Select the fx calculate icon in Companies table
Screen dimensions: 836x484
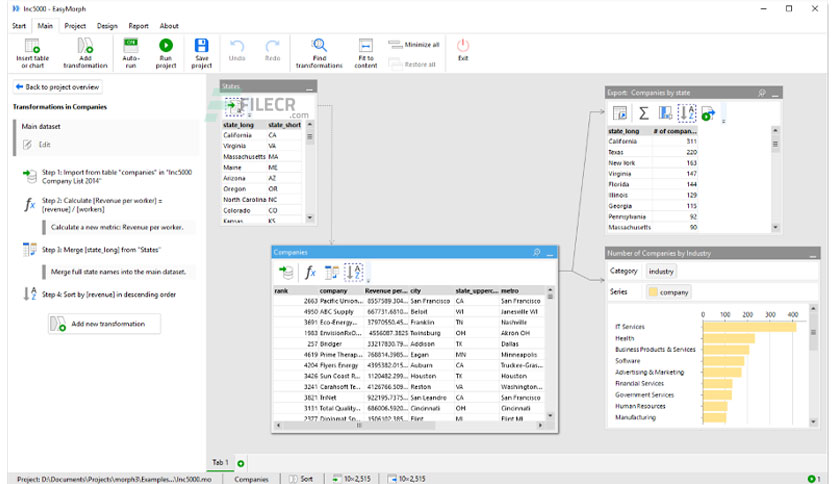coord(310,272)
